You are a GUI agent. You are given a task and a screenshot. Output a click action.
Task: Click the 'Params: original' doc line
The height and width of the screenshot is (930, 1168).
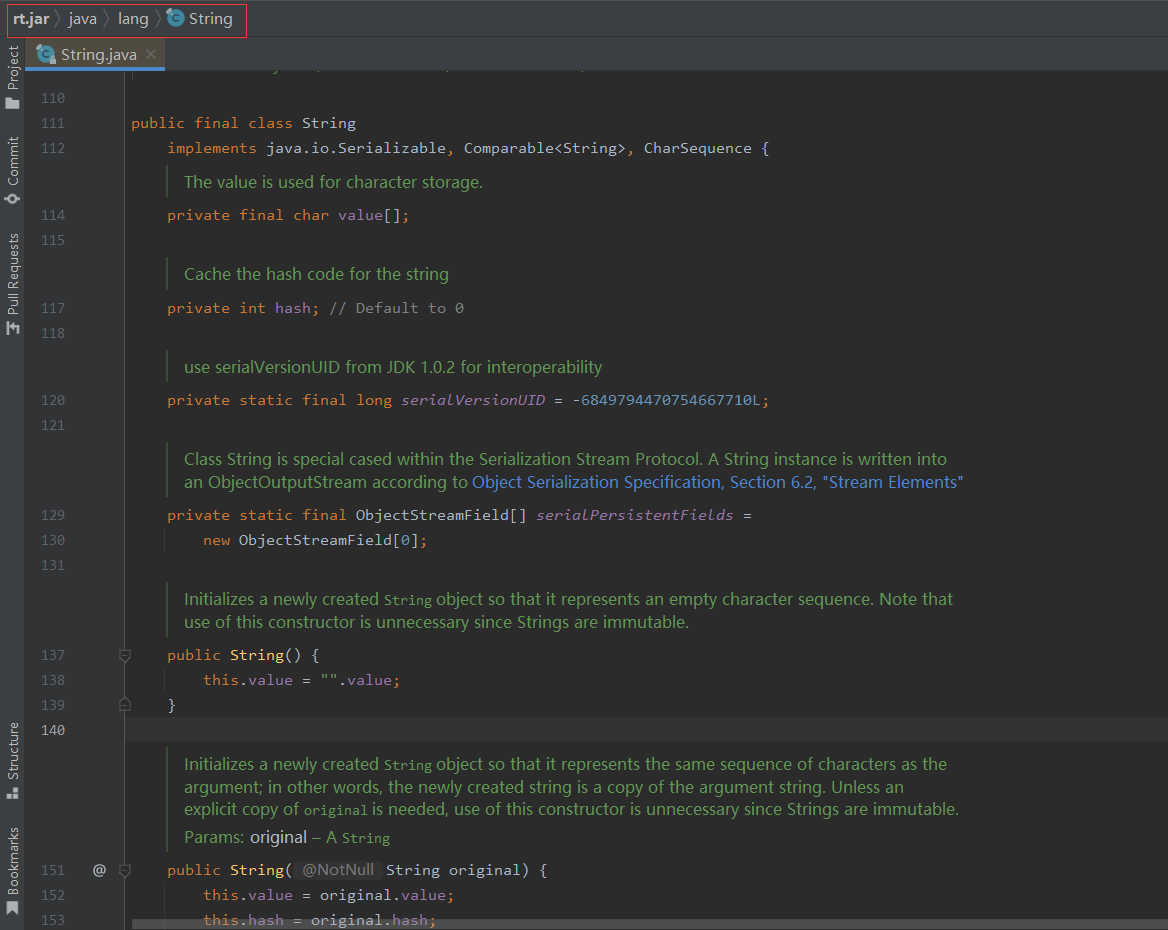pos(287,838)
